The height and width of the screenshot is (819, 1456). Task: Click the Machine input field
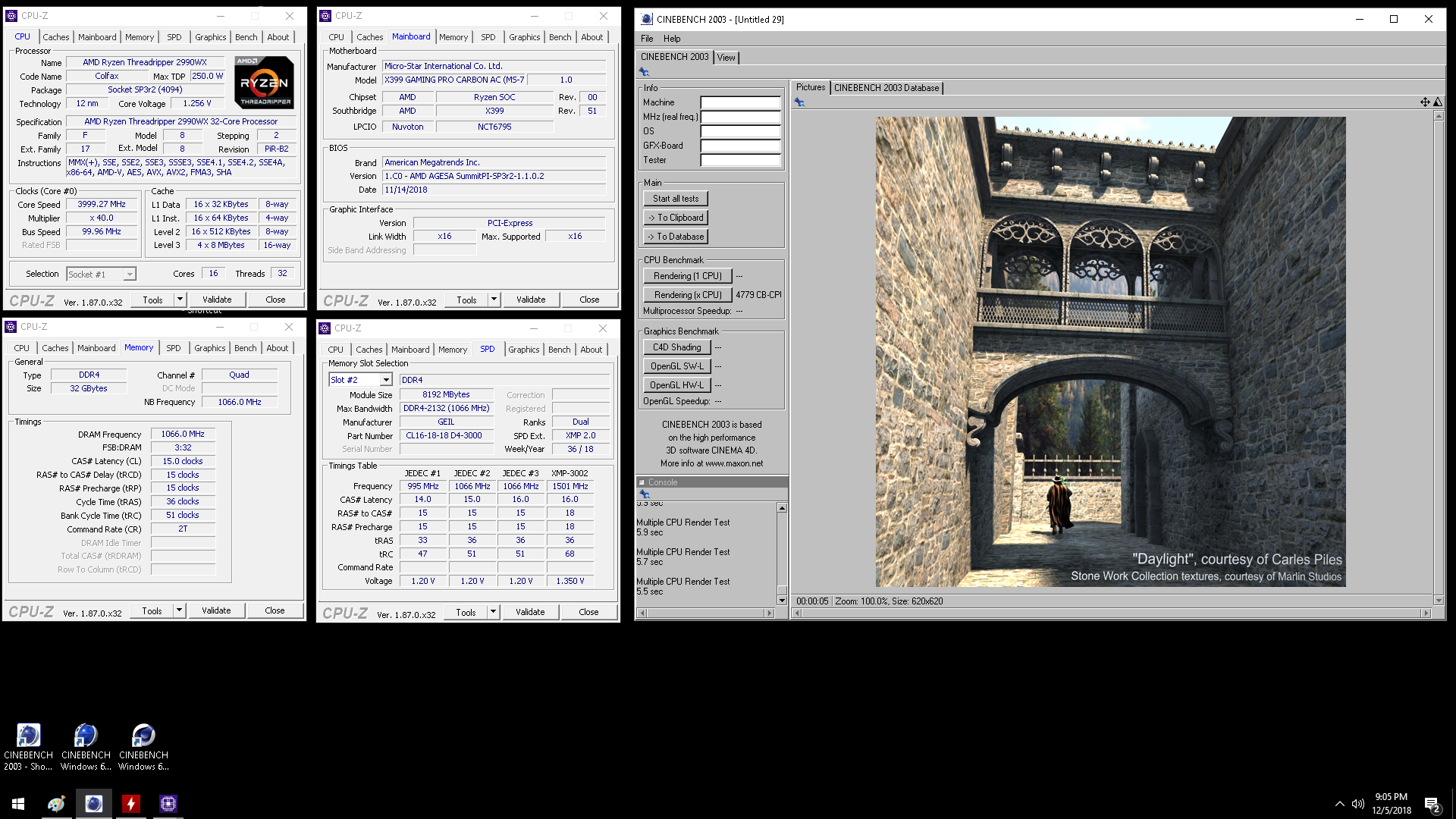pyautogui.click(x=740, y=102)
